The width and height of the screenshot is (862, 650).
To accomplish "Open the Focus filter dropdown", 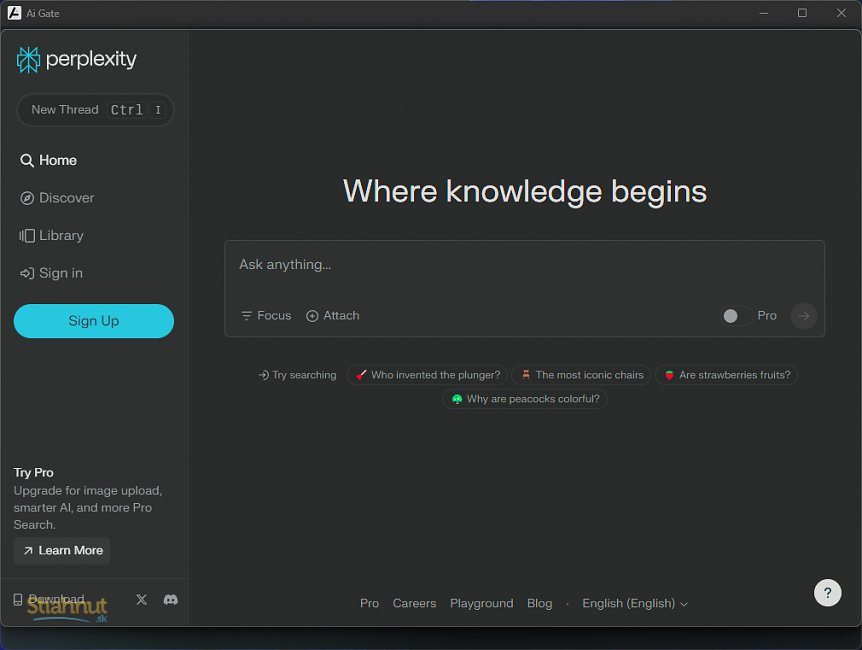I will [x=266, y=316].
